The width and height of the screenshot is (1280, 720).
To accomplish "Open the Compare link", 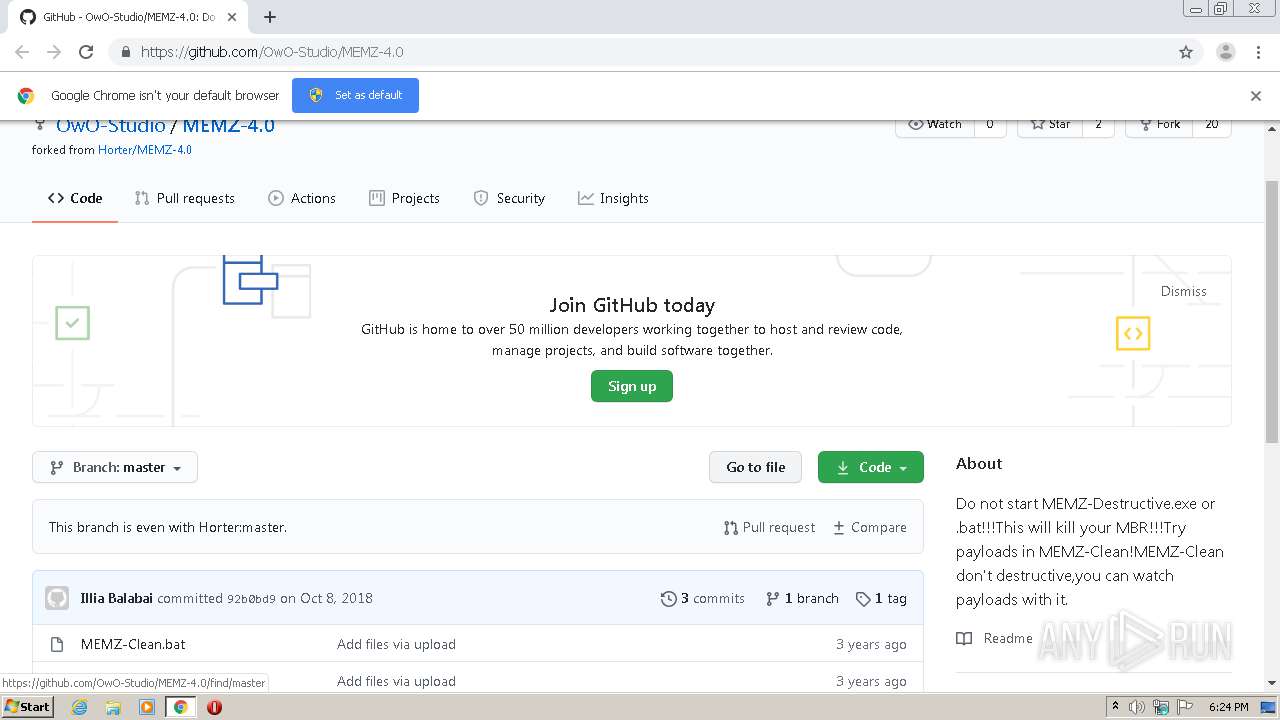I will tap(870, 527).
